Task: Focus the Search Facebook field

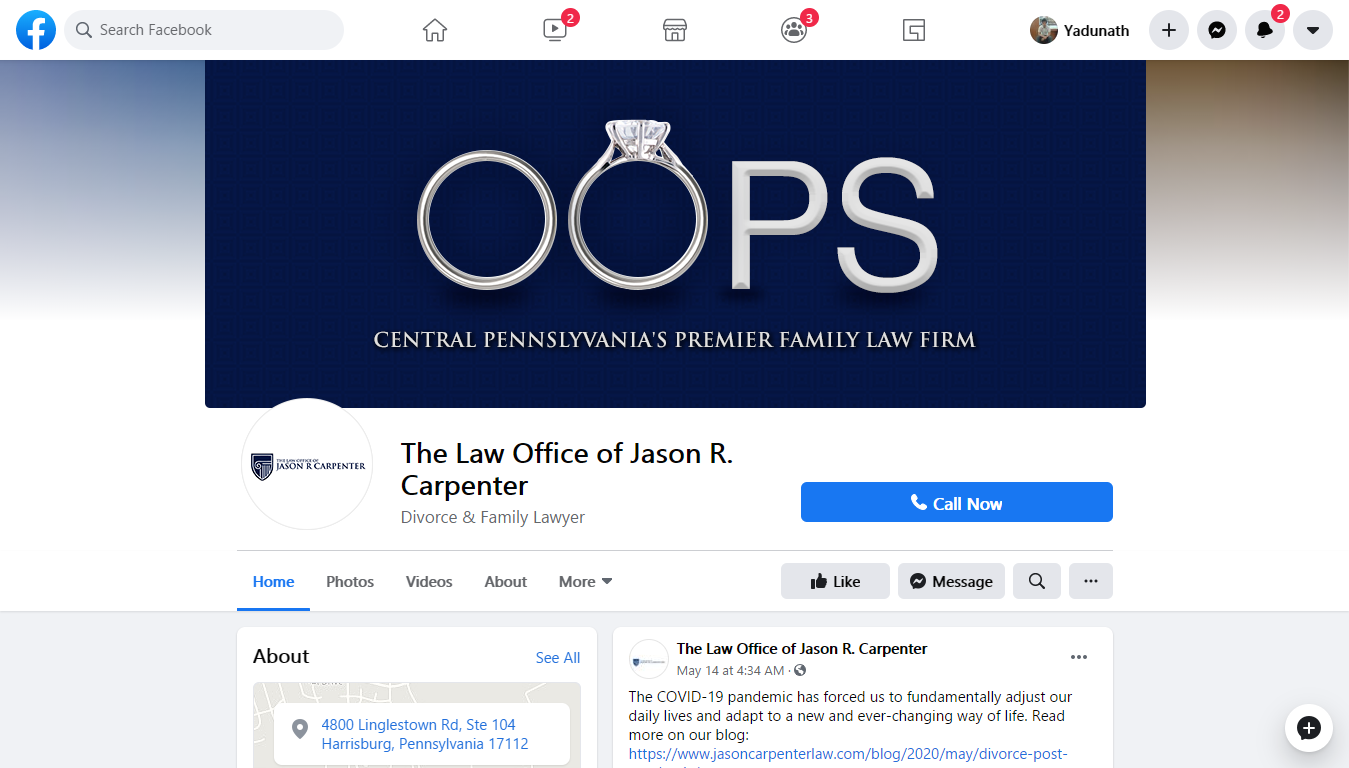Action: [x=204, y=30]
